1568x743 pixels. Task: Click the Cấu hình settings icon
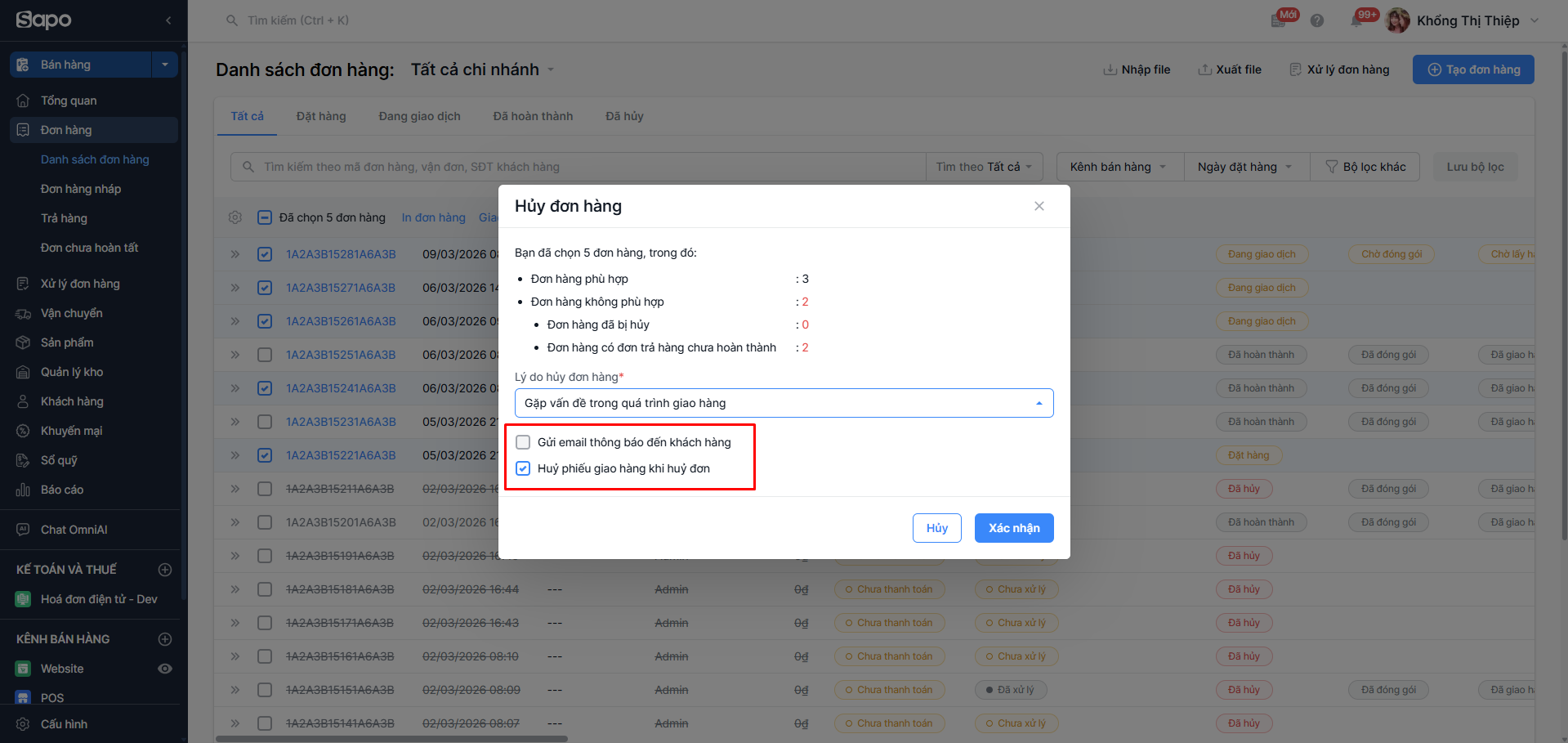click(x=23, y=724)
